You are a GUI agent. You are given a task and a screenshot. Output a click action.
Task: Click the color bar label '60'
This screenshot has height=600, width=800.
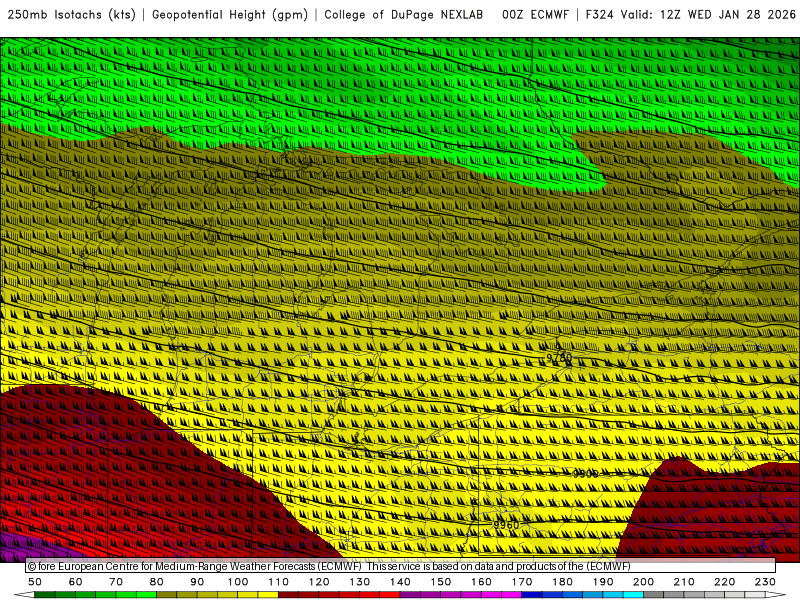(76, 582)
